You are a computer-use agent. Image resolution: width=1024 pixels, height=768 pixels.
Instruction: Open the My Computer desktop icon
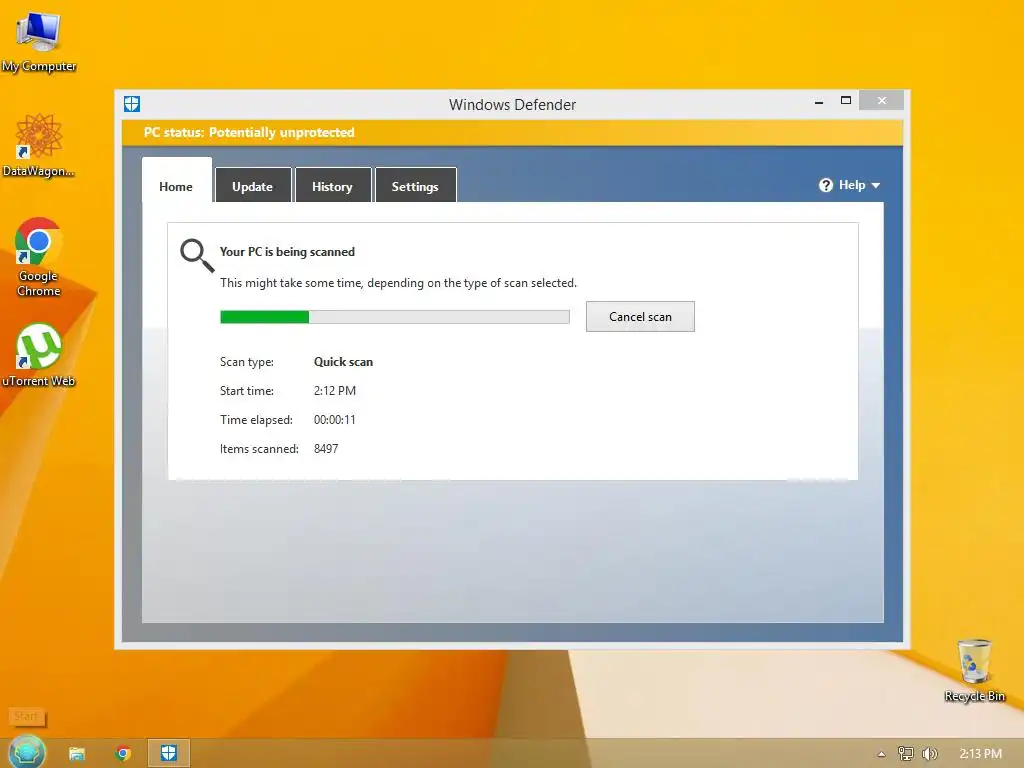pyautogui.click(x=39, y=40)
